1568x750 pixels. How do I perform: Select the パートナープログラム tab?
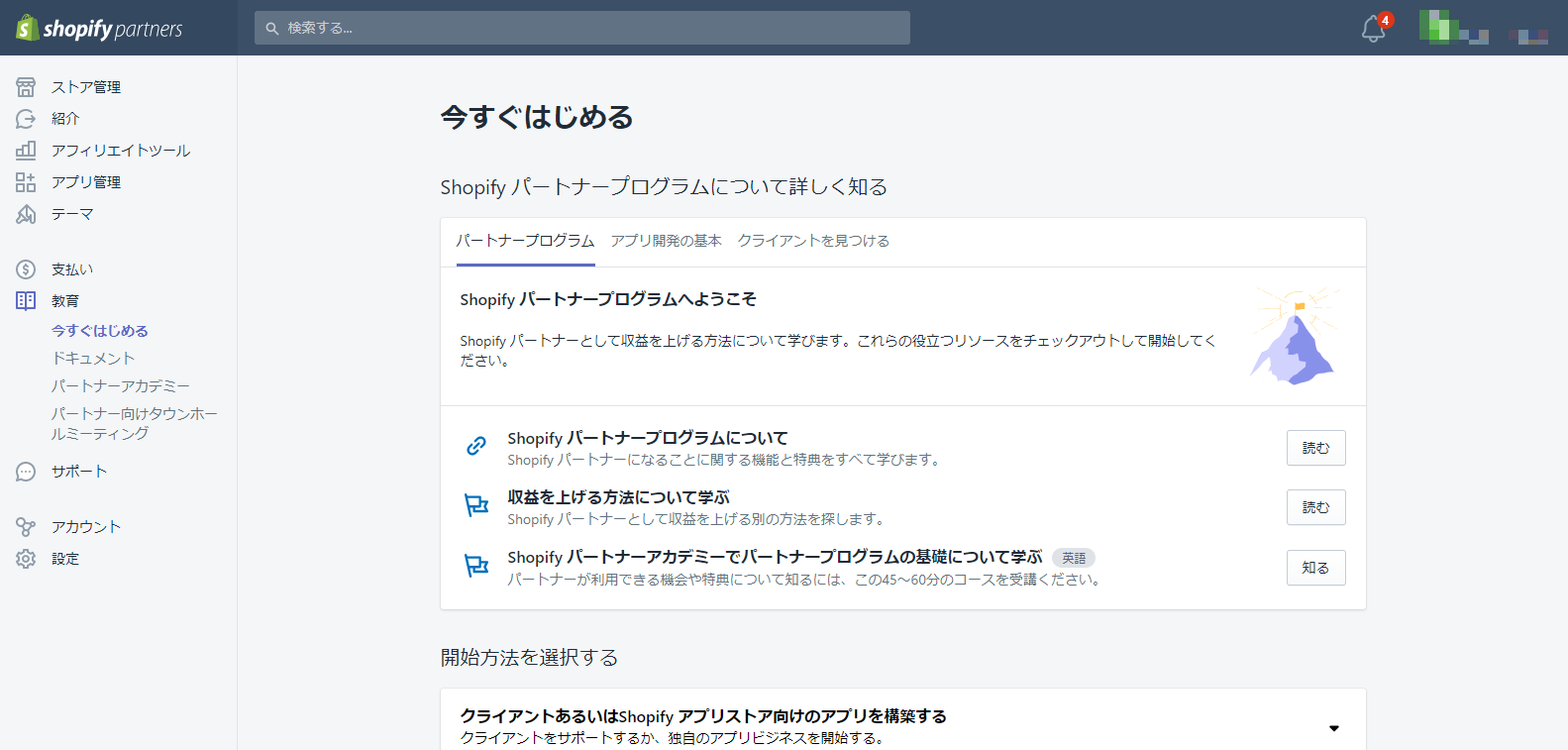point(525,241)
